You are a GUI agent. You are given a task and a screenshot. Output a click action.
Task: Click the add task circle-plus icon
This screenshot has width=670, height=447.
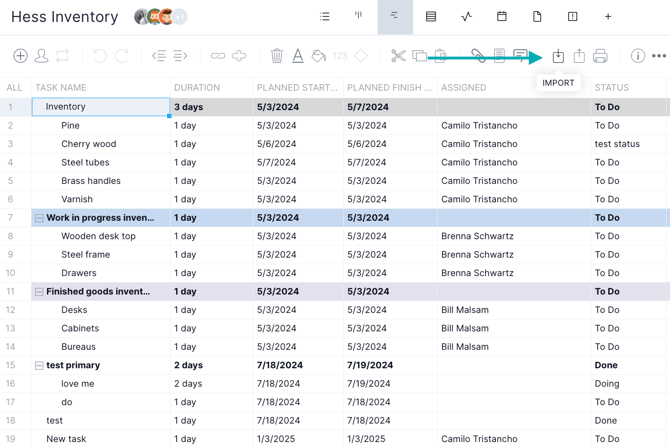tap(20, 56)
